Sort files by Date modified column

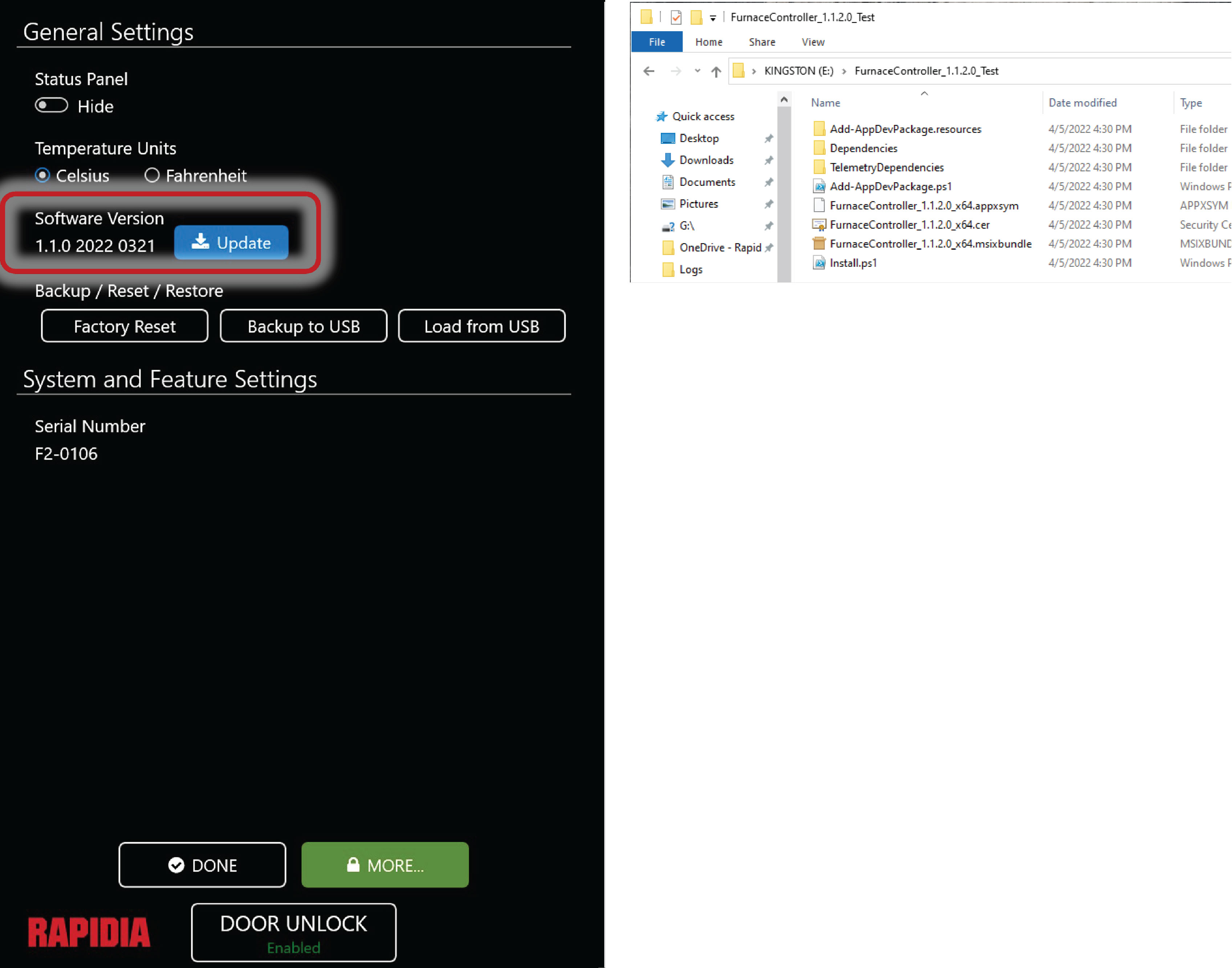coord(1082,103)
